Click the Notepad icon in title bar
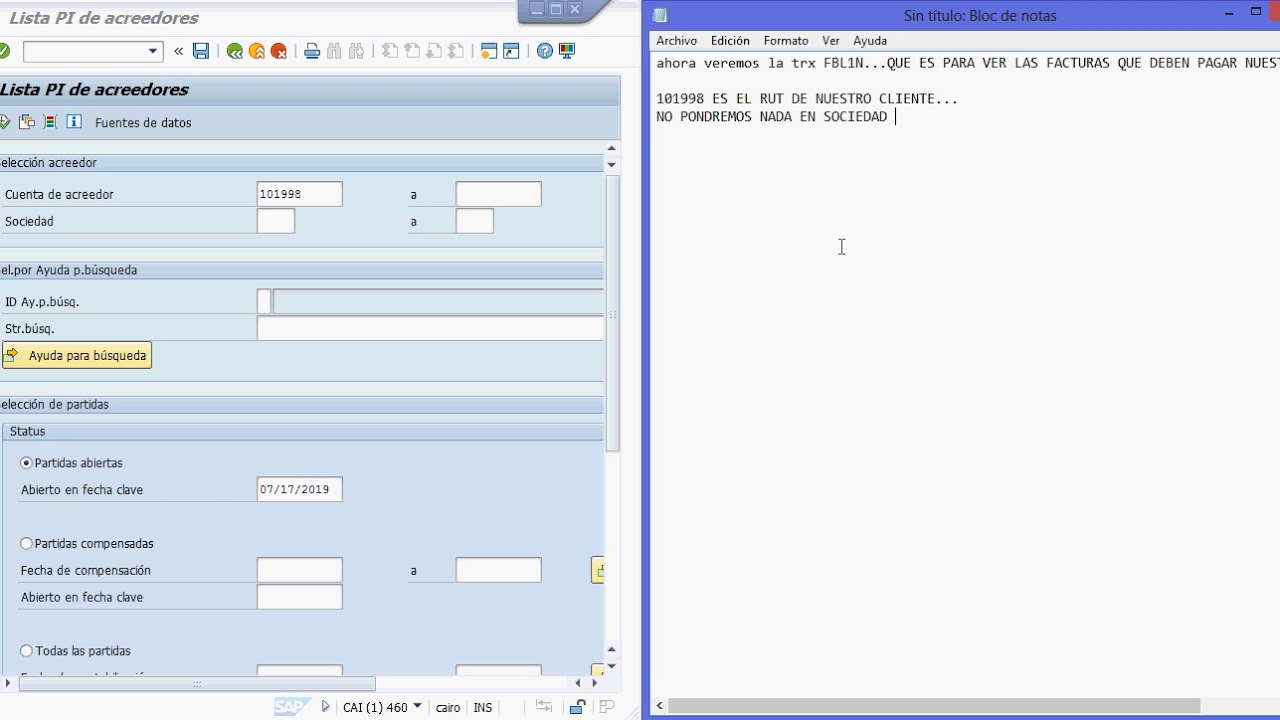1280x720 pixels. [660, 15]
